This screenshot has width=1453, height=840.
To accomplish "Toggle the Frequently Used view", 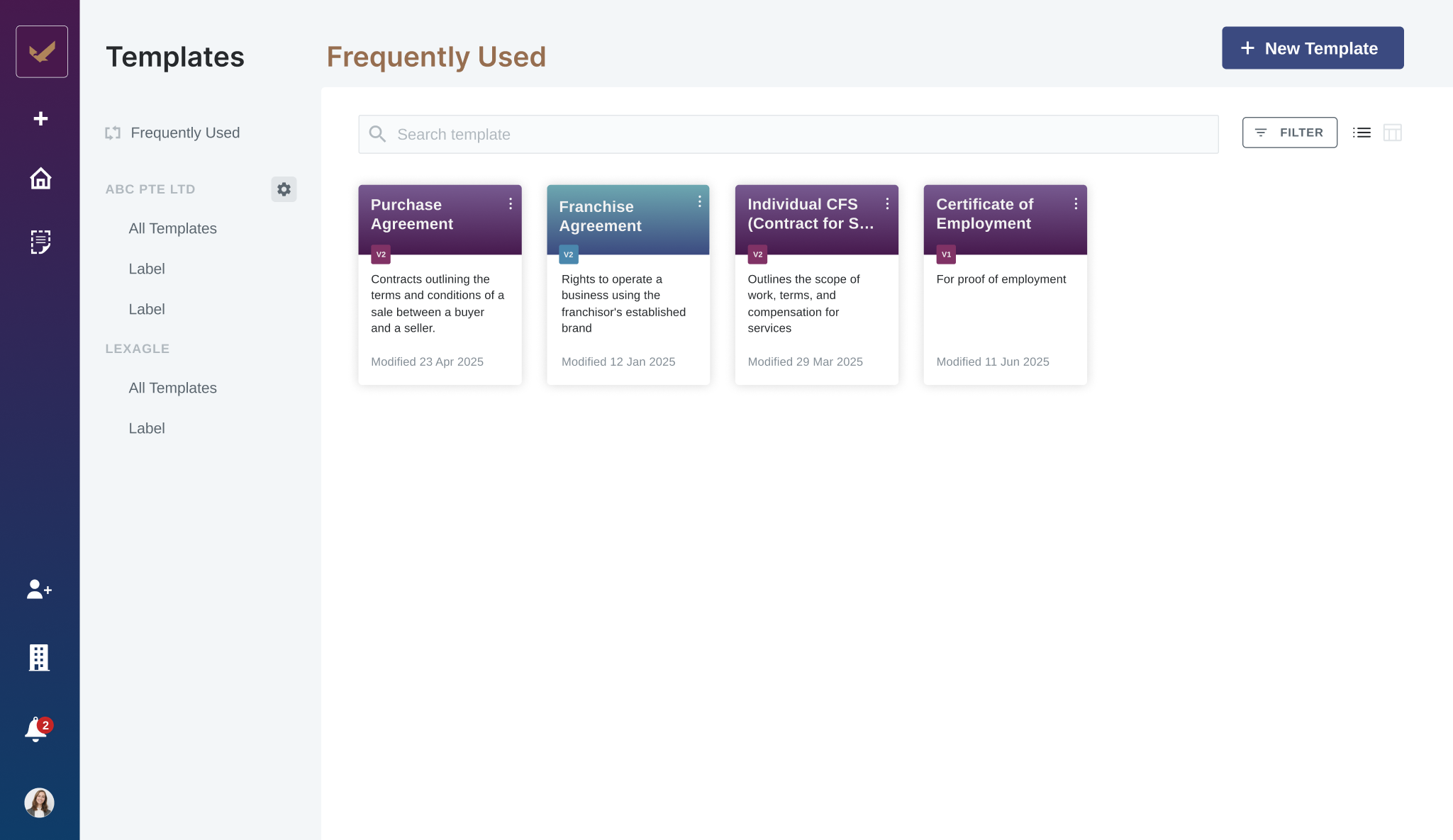I will [x=185, y=133].
